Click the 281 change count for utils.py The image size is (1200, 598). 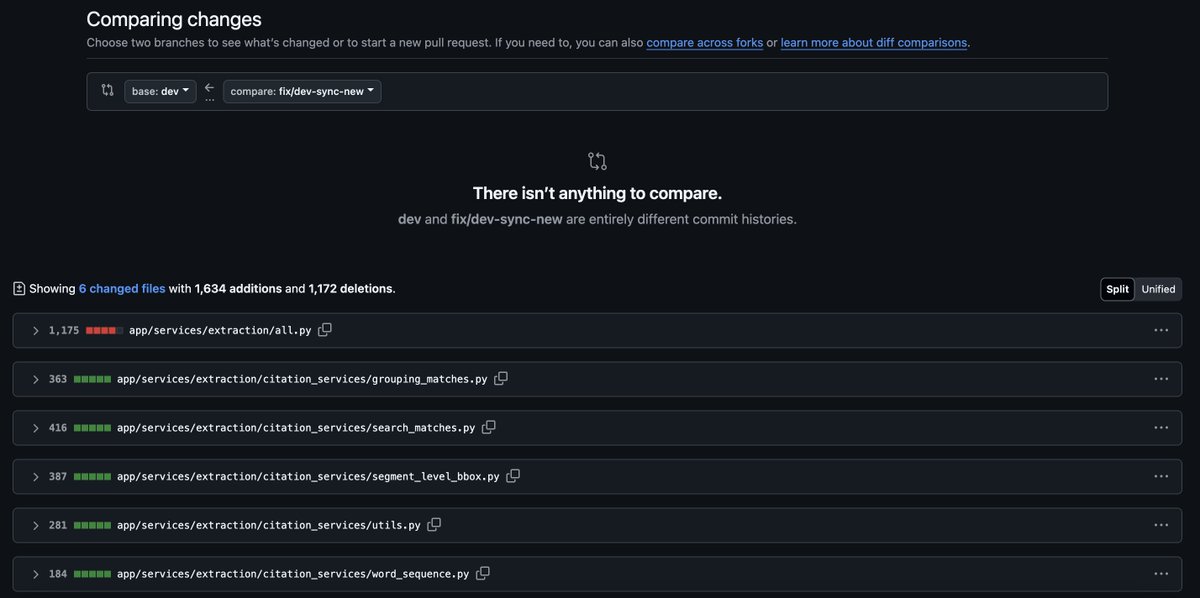(58, 525)
